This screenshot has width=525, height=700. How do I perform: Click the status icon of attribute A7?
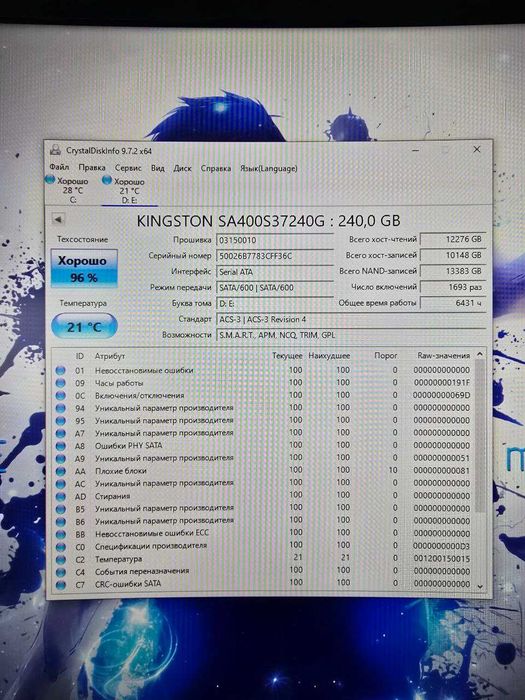(61, 433)
